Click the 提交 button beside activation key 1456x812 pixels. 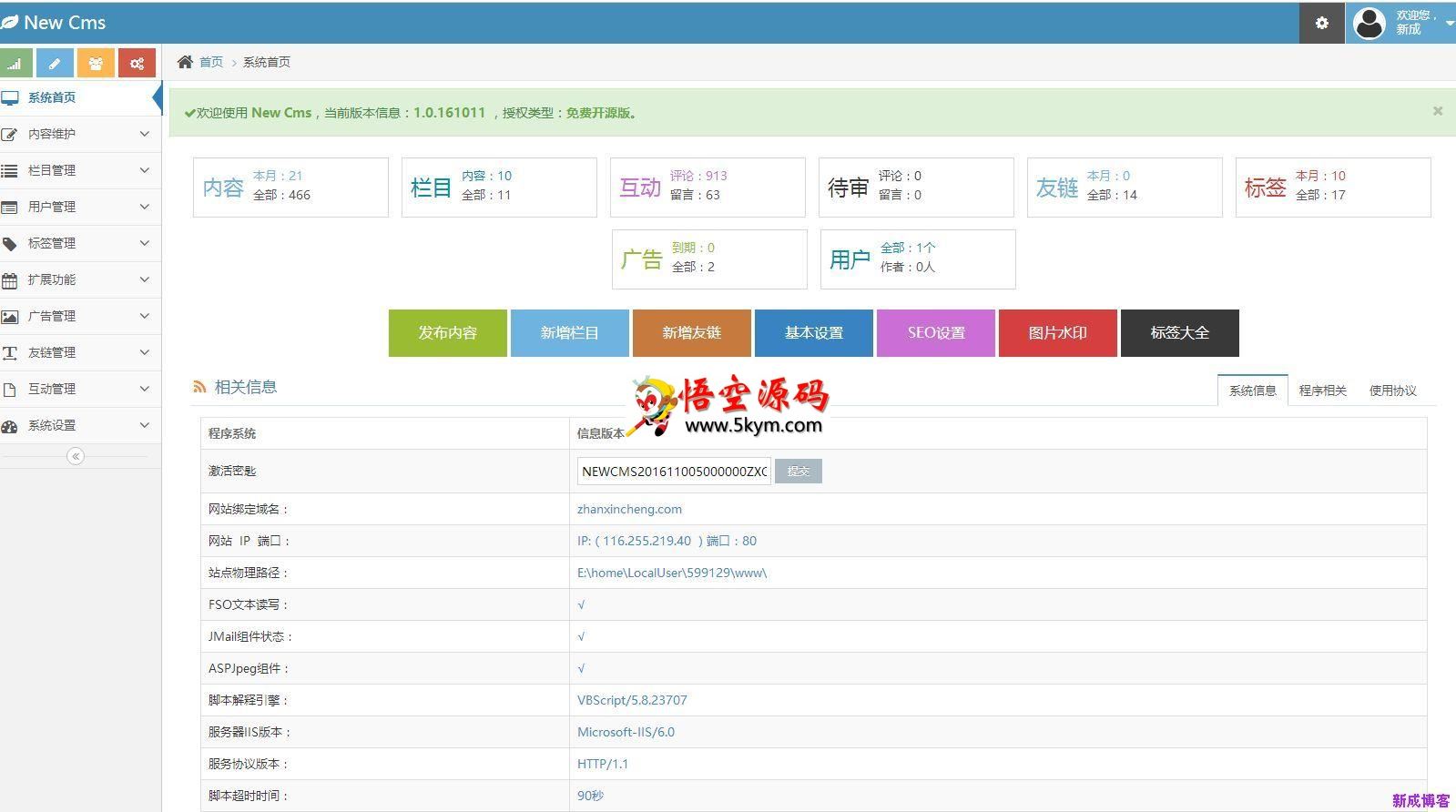coord(798,472)
